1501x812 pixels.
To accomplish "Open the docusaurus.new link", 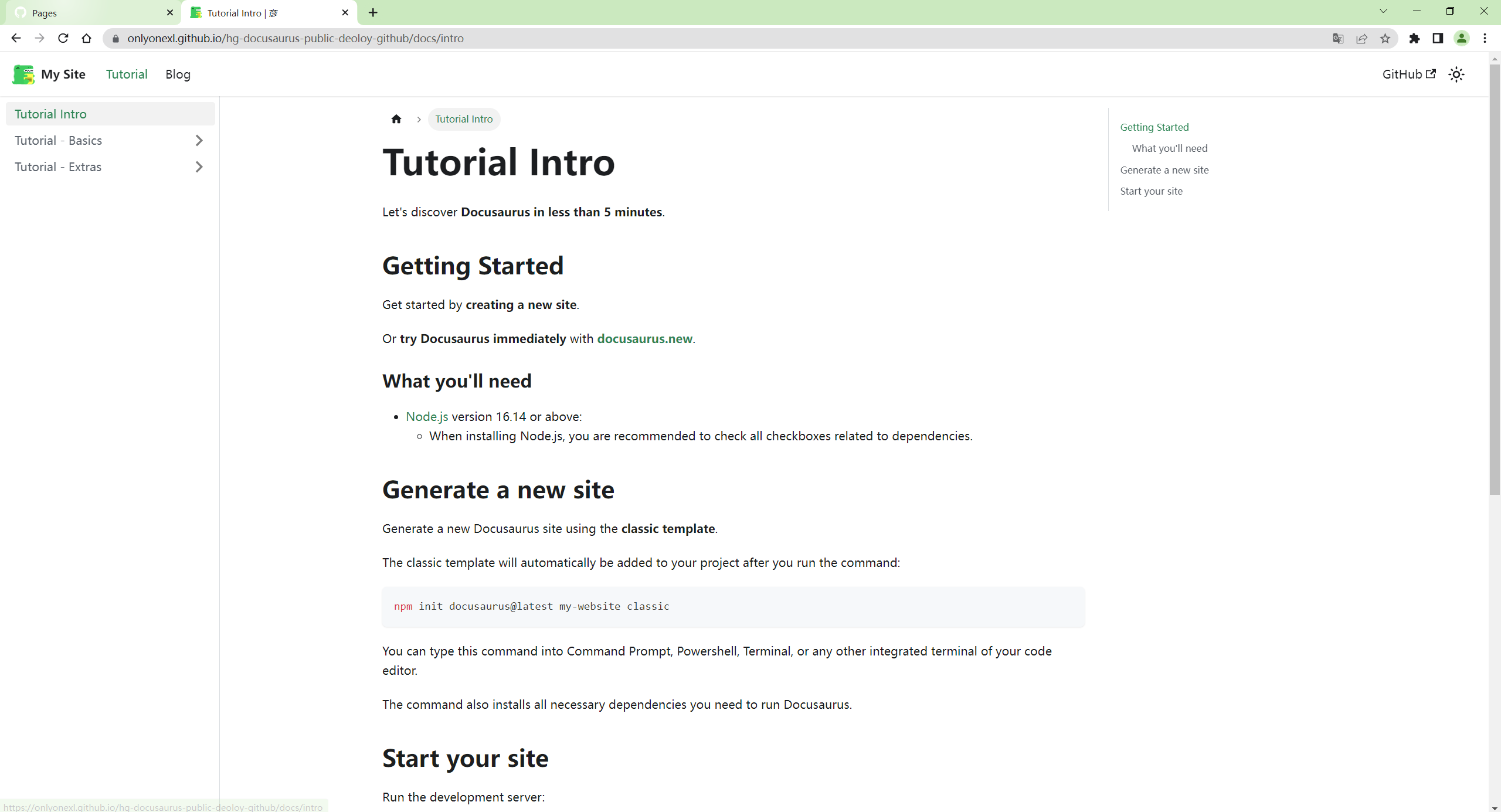I will 644,339.
